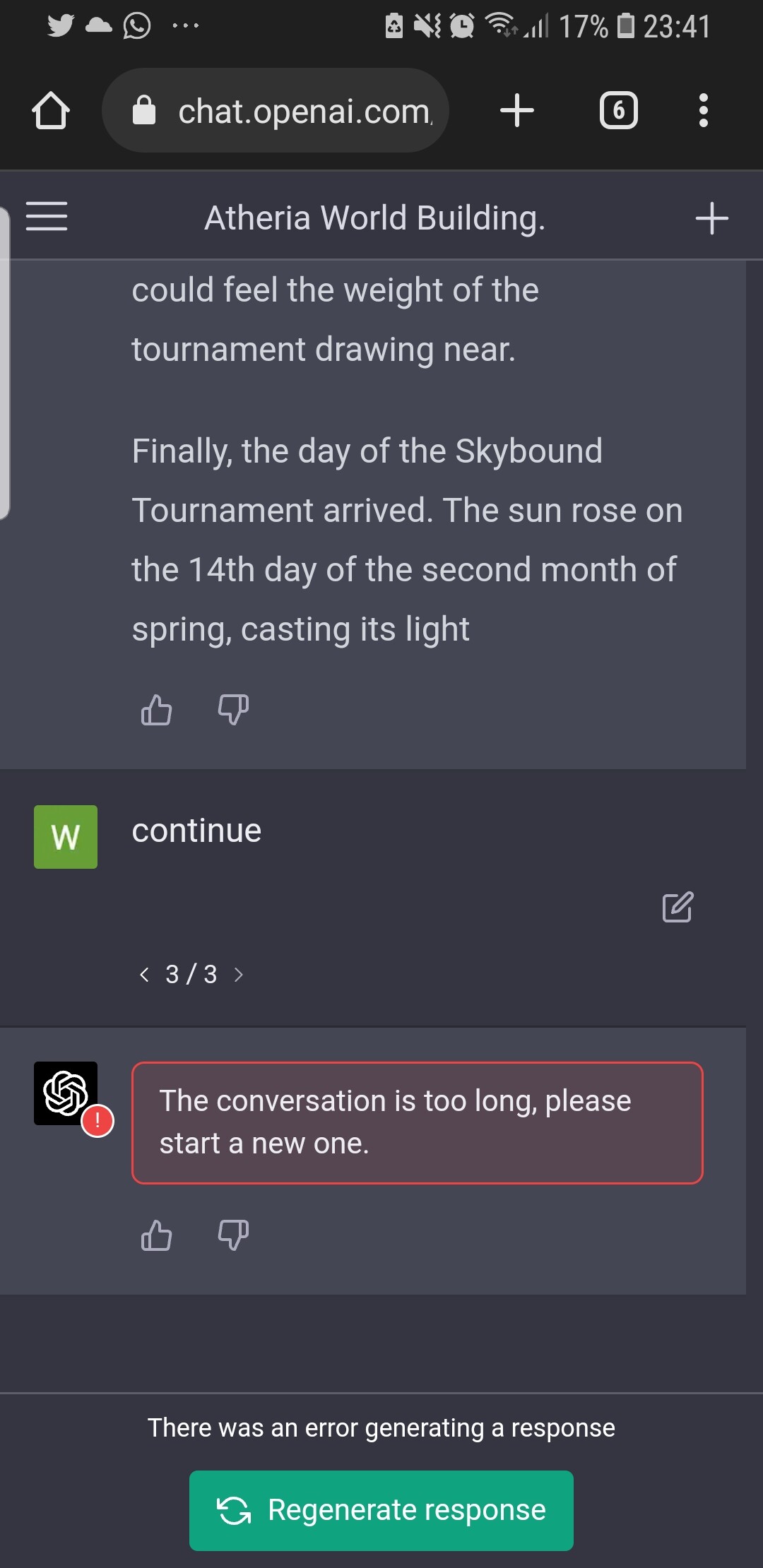Click Regenerate response button
The width and height of the screenshot is (763, 1568).
click(x=381, y=1510)
